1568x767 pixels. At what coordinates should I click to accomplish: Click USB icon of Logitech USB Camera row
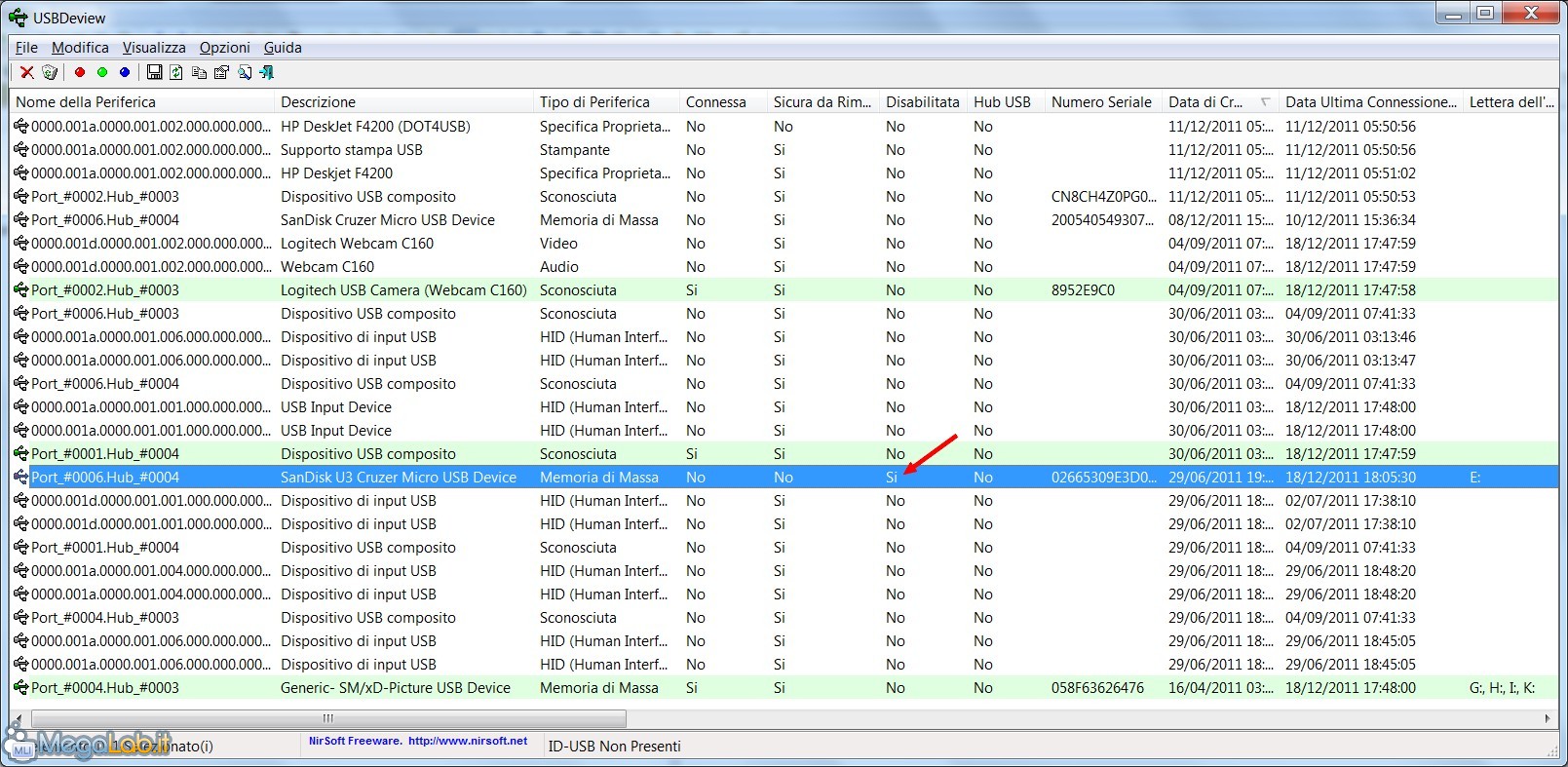20,289
